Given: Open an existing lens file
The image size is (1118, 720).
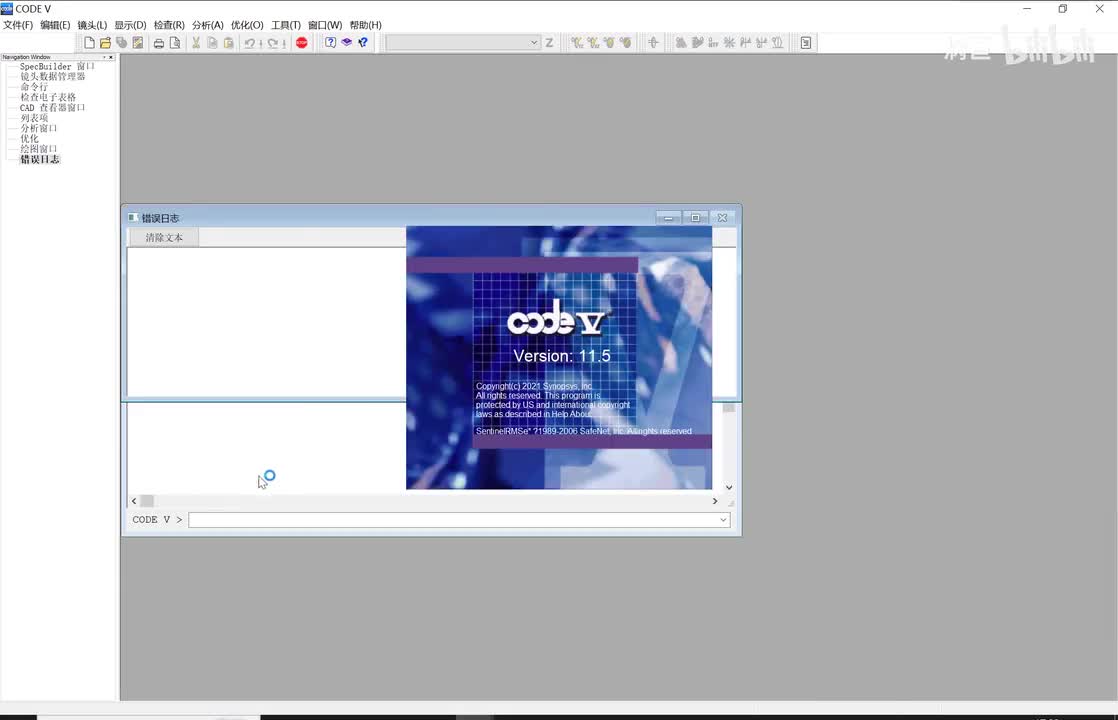Looking at the screenshot, I should pos(106,43).
